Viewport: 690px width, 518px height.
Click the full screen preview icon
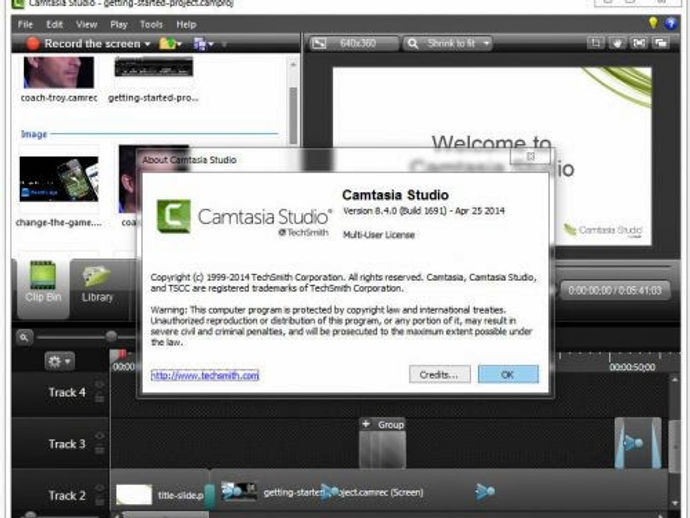pos(639,43)
